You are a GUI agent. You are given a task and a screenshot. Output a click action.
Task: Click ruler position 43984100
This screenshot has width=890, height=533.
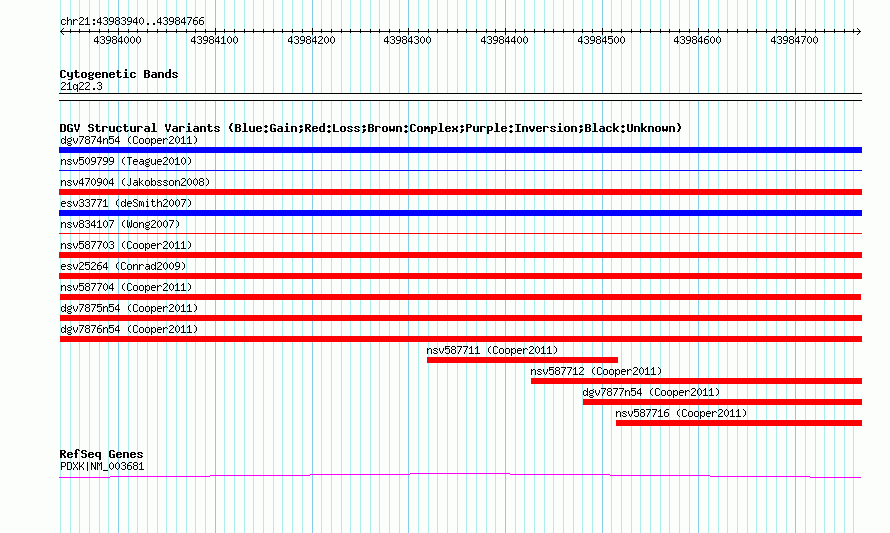(215, 40)
